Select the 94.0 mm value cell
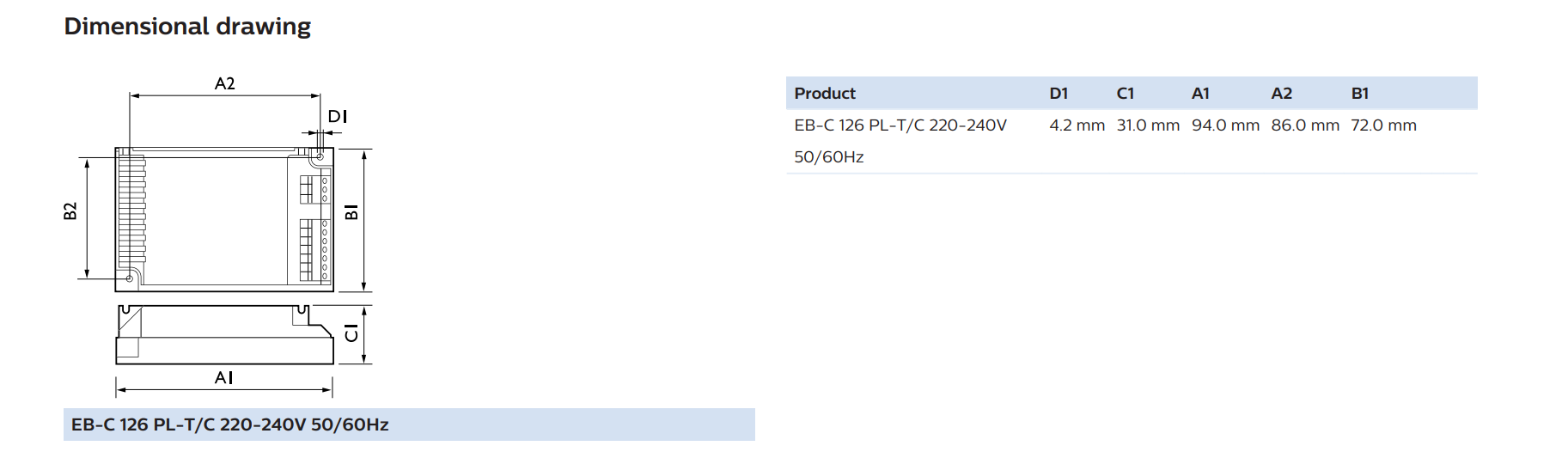Image resolution: width=1568 pixels, height=458 pixels. pos(1225,125)
